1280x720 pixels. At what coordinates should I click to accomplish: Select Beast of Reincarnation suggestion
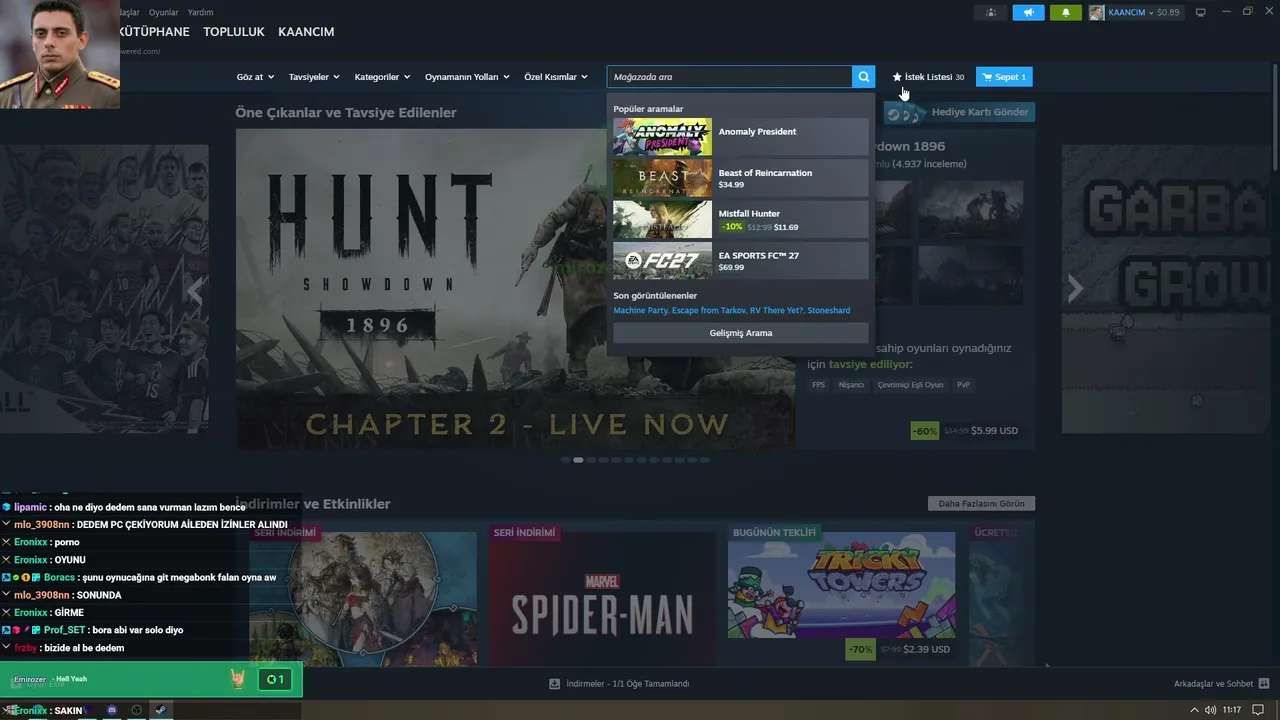pyautogui.click(x=741, y=178)
